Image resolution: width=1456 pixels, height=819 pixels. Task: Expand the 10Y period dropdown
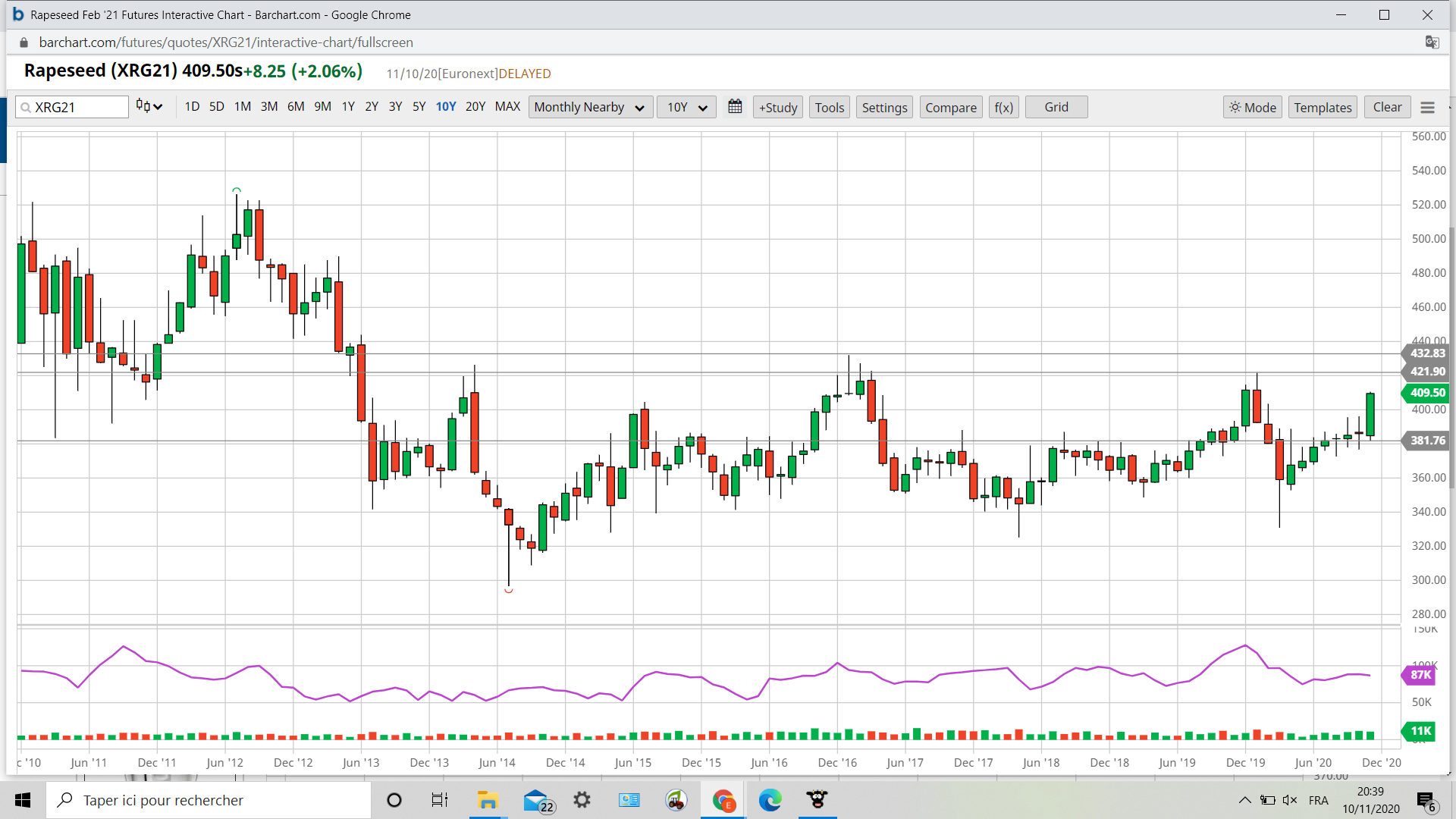[x=686, y=108]
